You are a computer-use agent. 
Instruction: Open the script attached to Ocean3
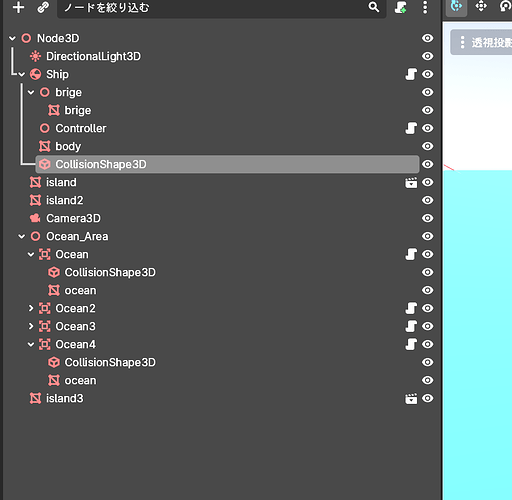pyautogui.click(x=411, y=326)
